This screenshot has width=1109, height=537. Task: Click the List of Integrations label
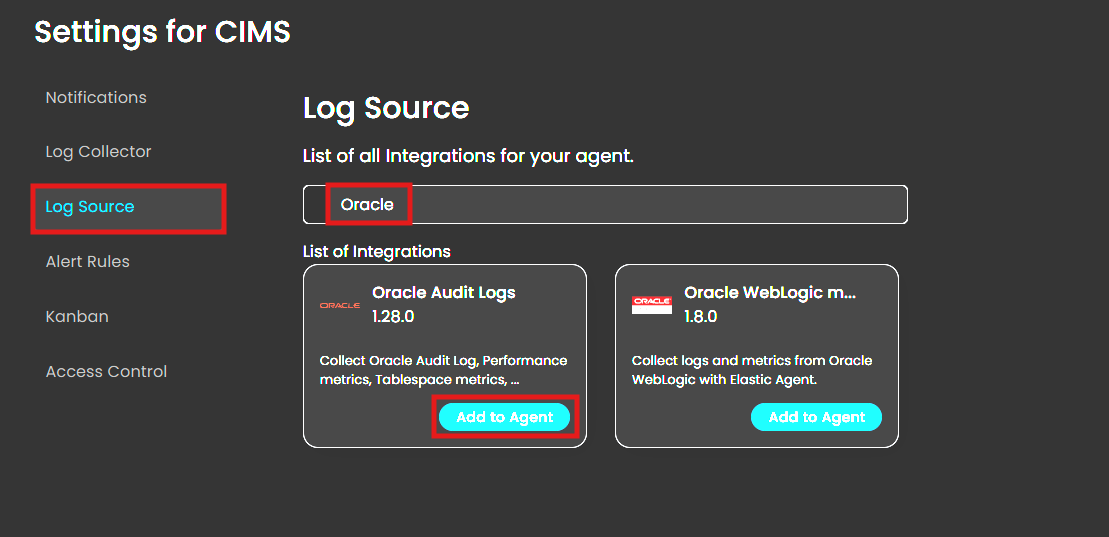tap(376, 251)
